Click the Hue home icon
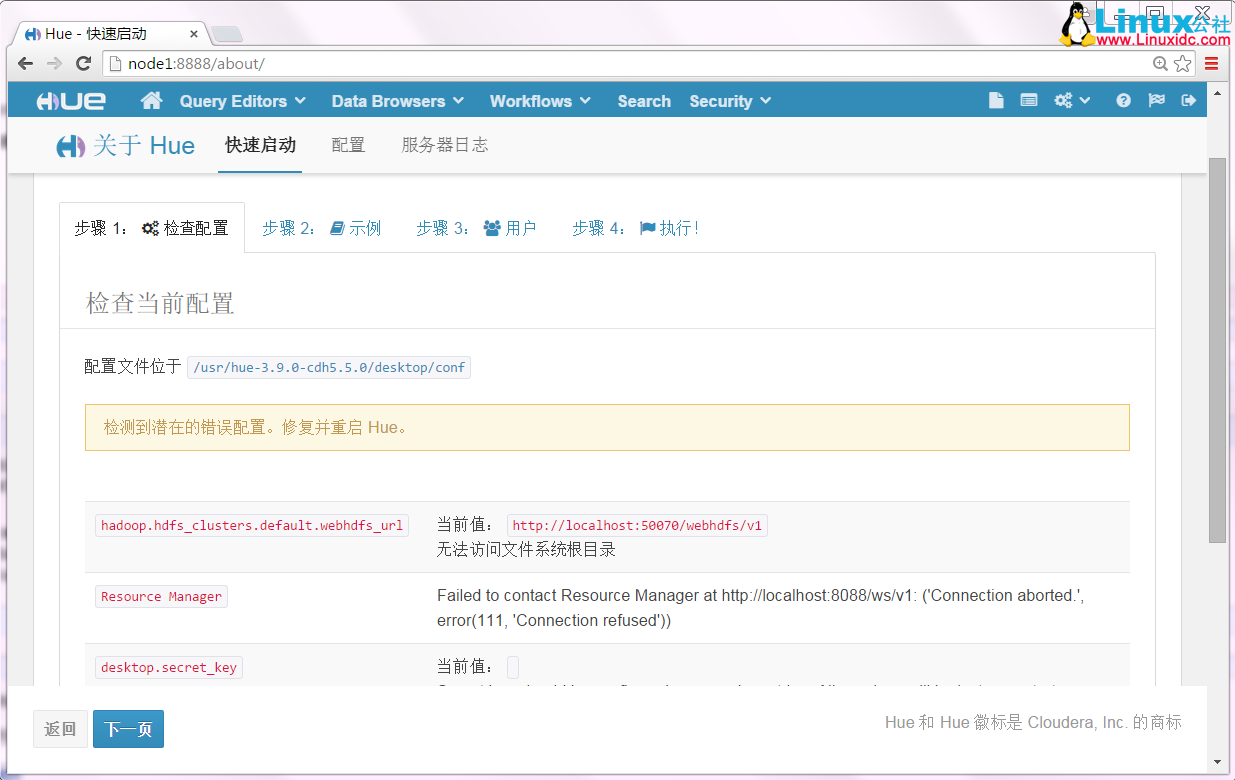The width and height of the screenshot is (1235, 780). (151, 101)
